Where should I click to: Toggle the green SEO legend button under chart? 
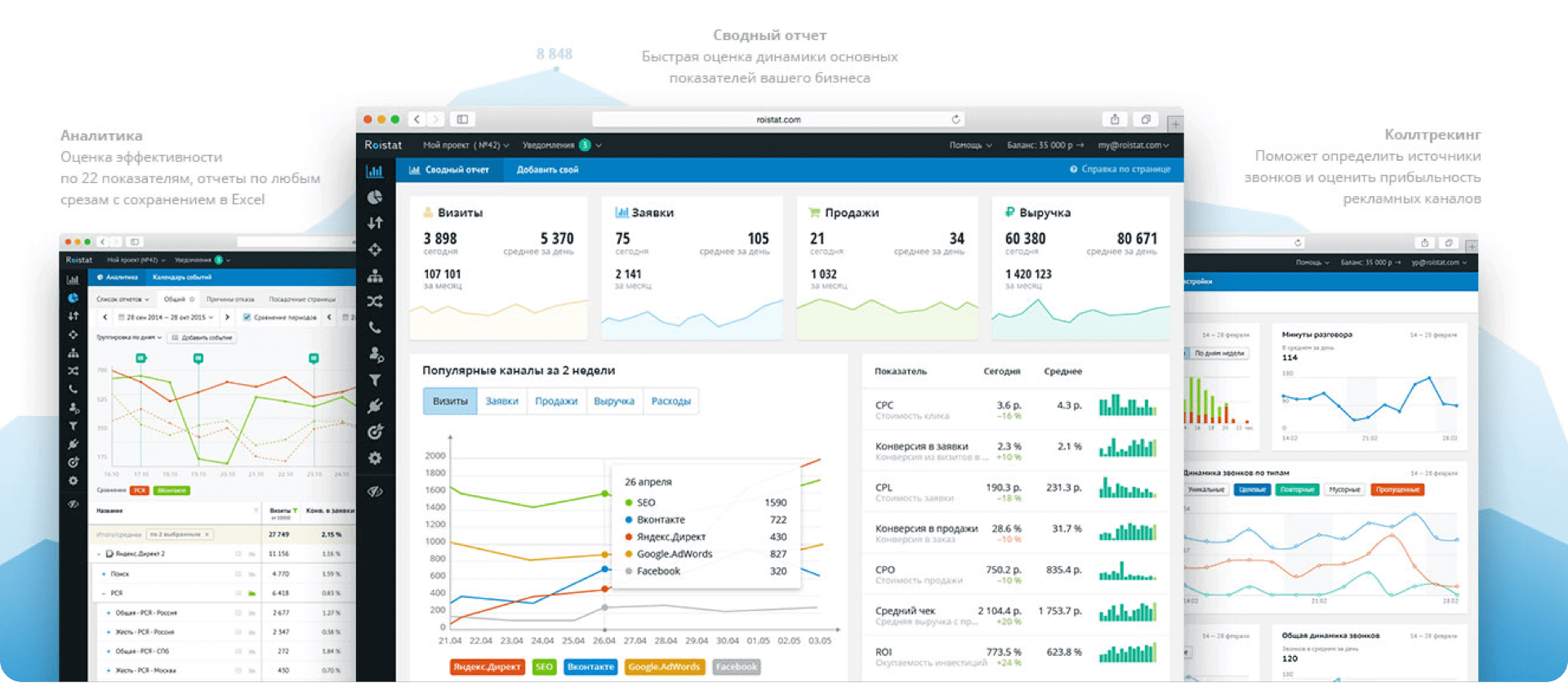point(544,667)
